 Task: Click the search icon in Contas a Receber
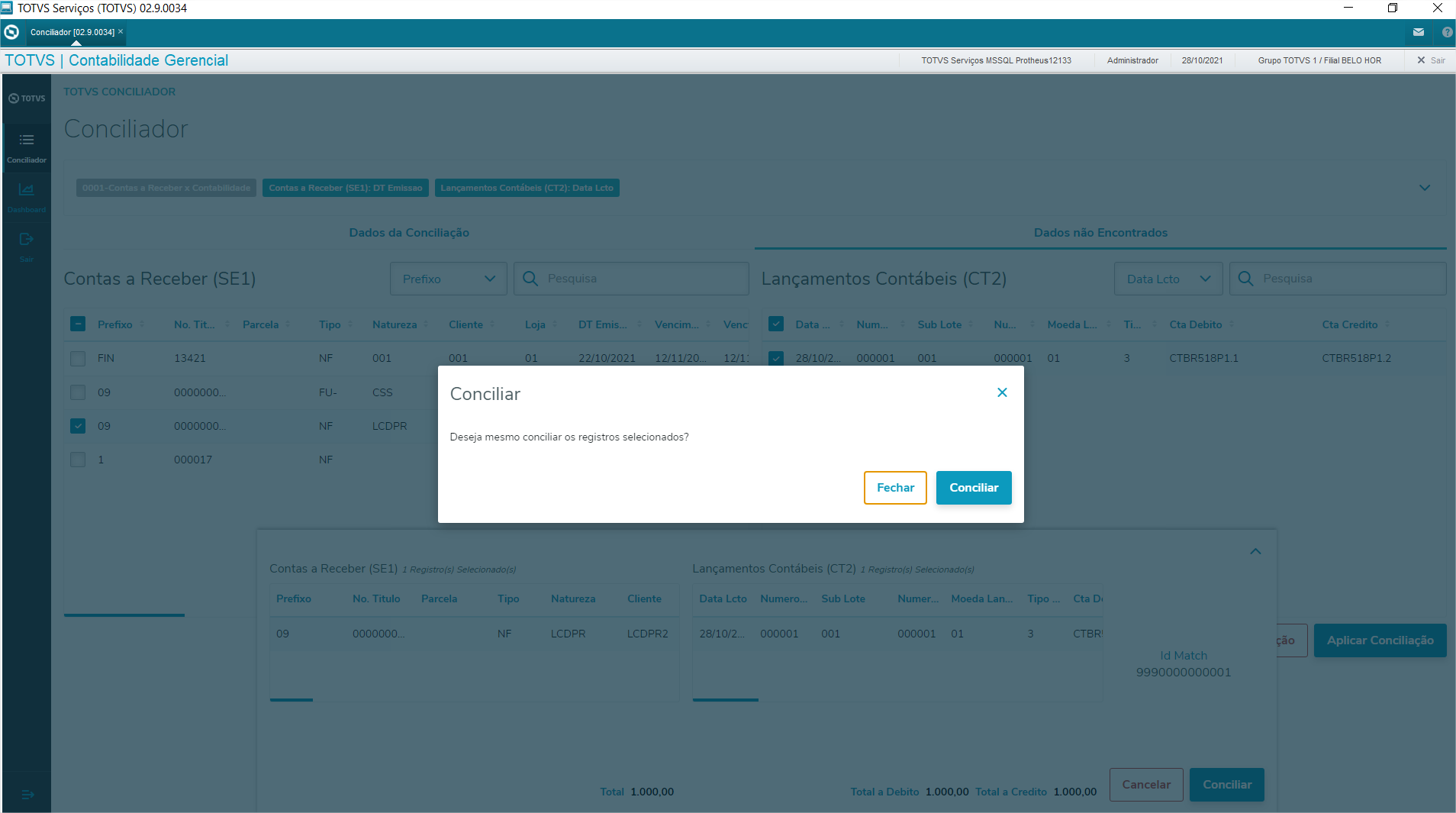(x=530, y=279)
